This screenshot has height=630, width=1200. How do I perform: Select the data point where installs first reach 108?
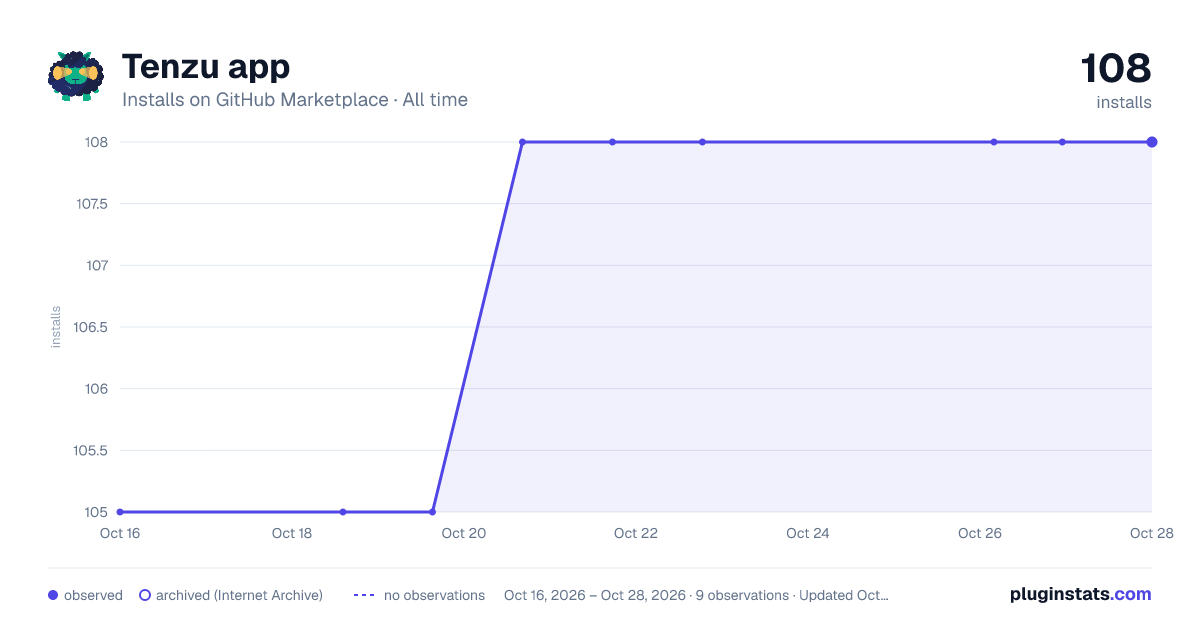pyautogui.click(x=522, y=142)
